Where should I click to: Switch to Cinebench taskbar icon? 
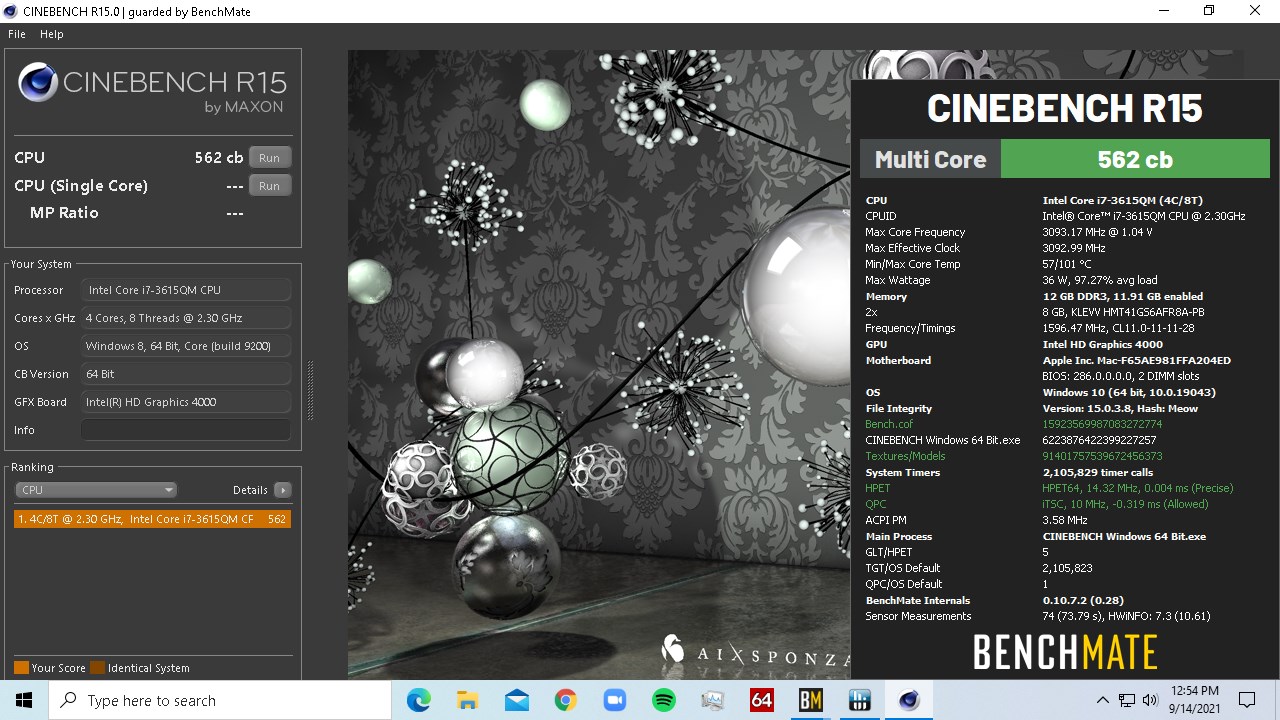(909, 700)
